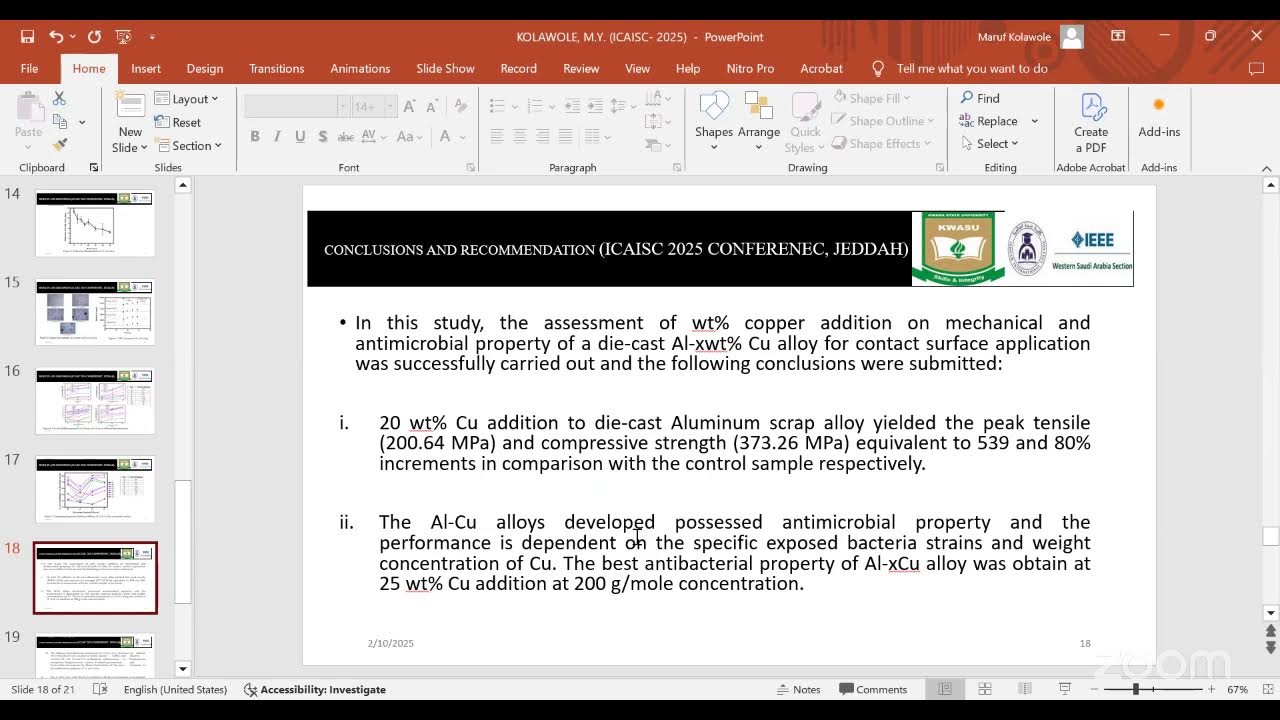Collapse the ribbon with the chevron
The height and width of the screenshot is (720, 1280).
click(x=1267, y=168)
